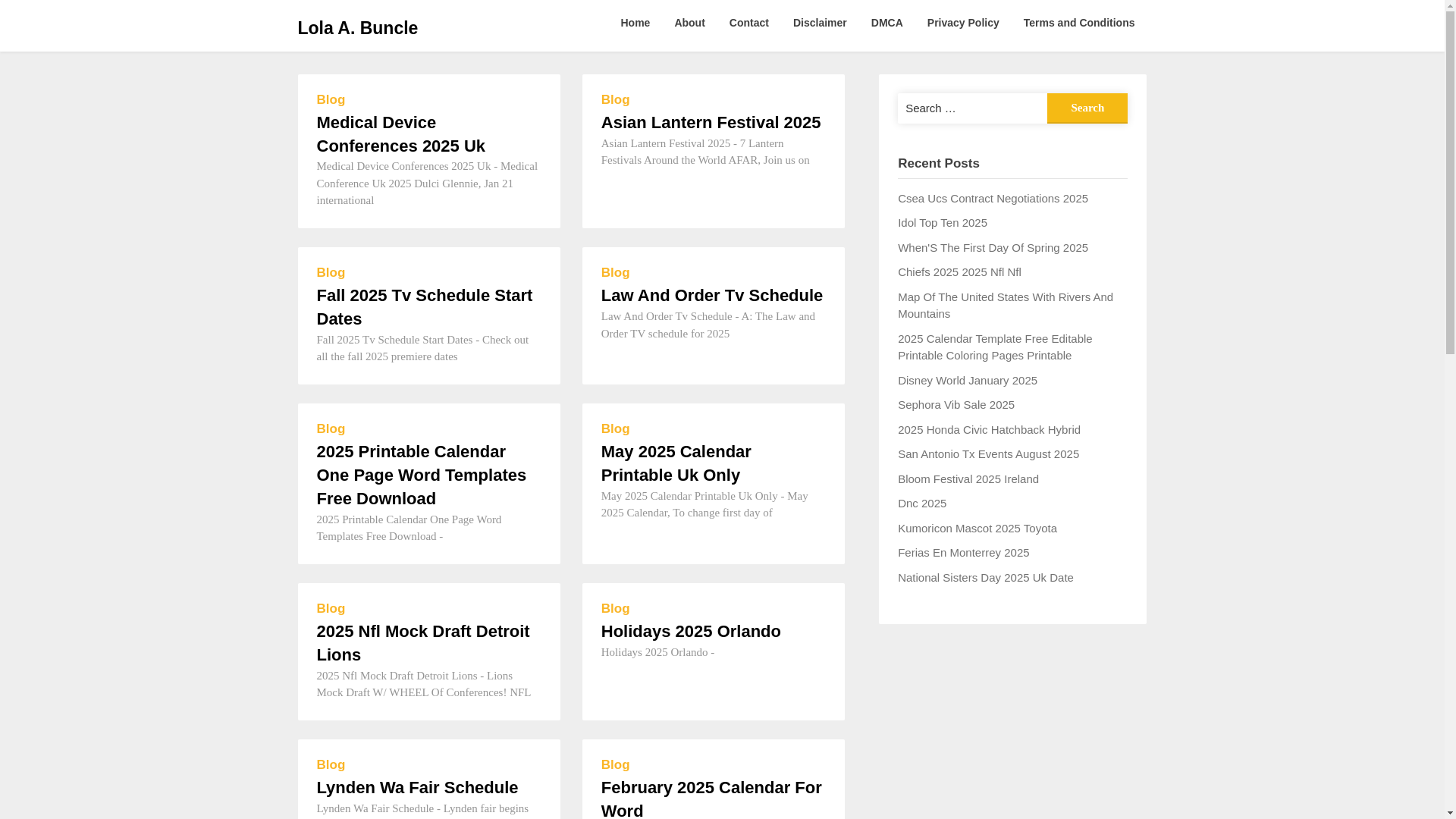Open Holidays 2025 Orlando post
Image resolution: width=1456 pixels, height=819 pixels.
691,631
